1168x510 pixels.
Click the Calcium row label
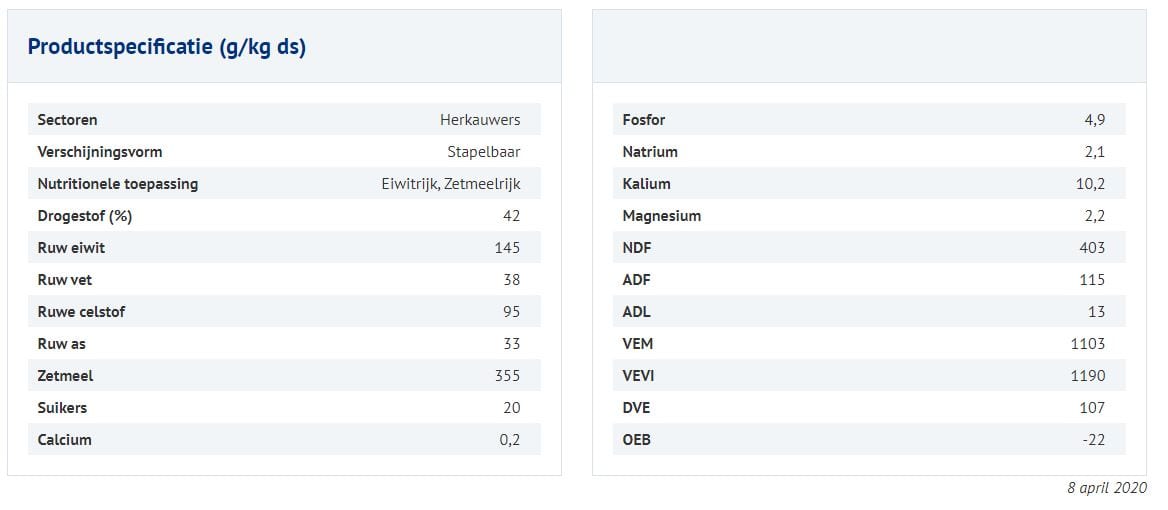tap(65, 440)
